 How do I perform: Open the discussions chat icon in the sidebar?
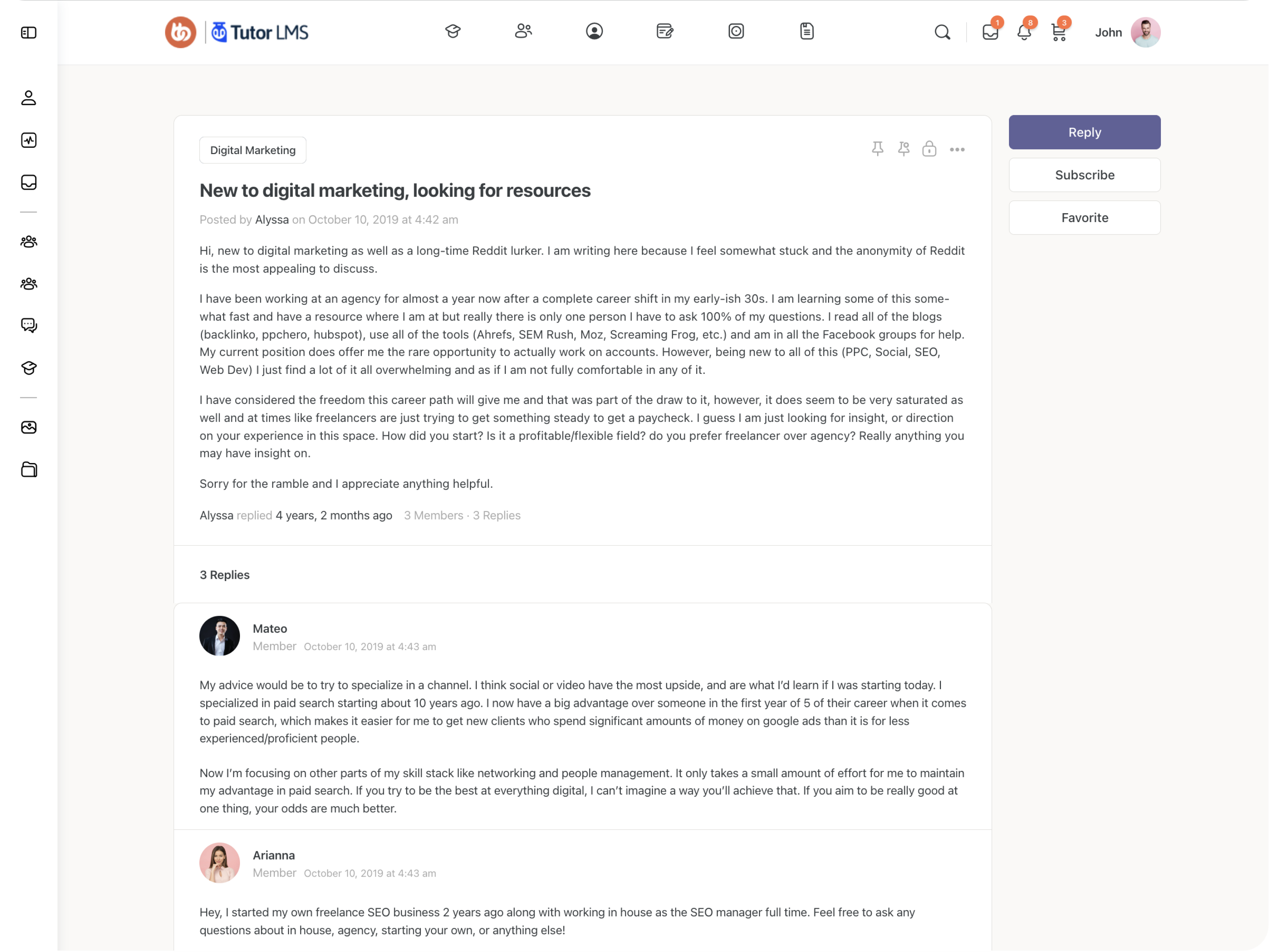point(29,326)
